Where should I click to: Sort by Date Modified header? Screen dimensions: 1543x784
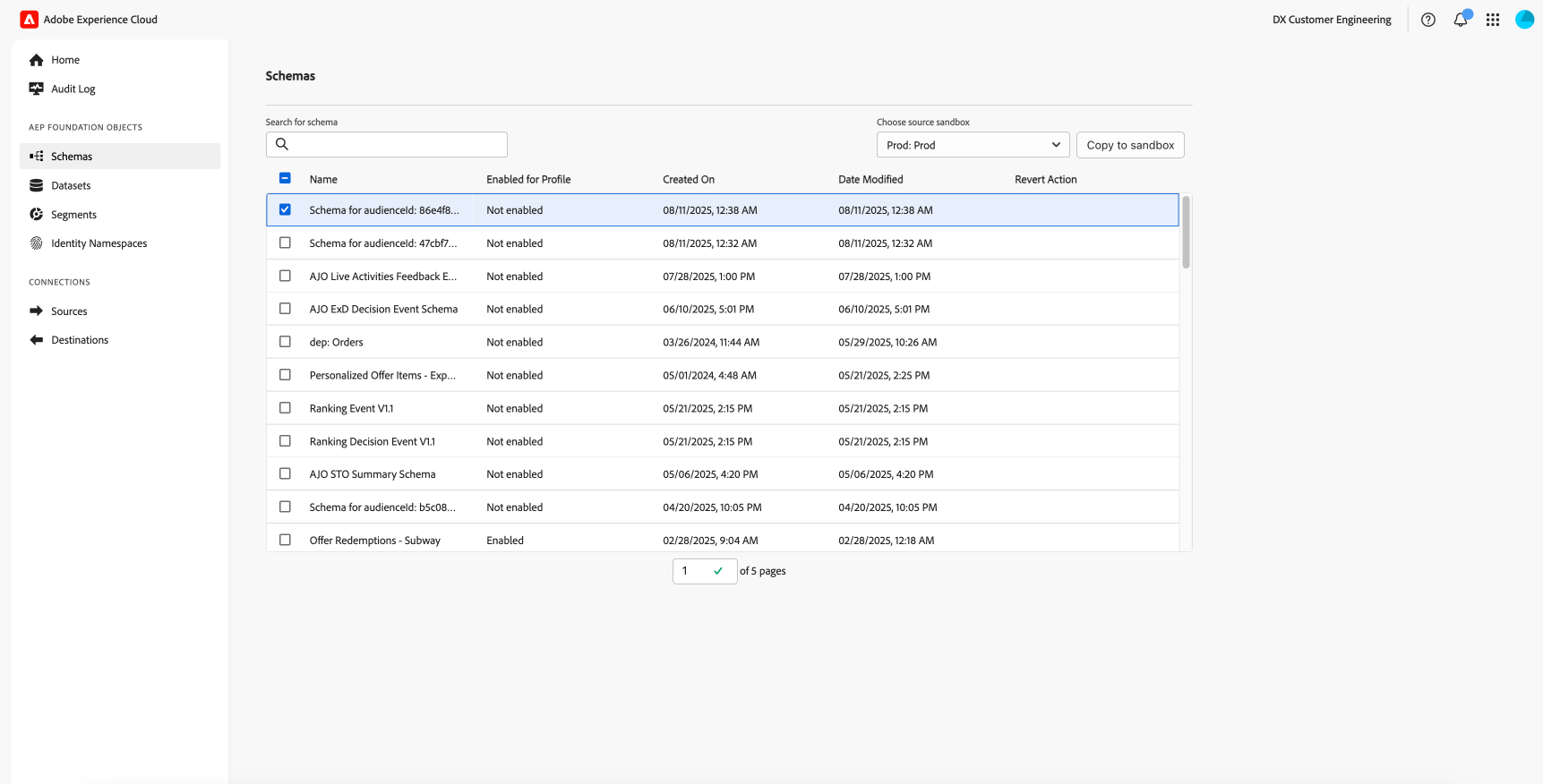870,179
